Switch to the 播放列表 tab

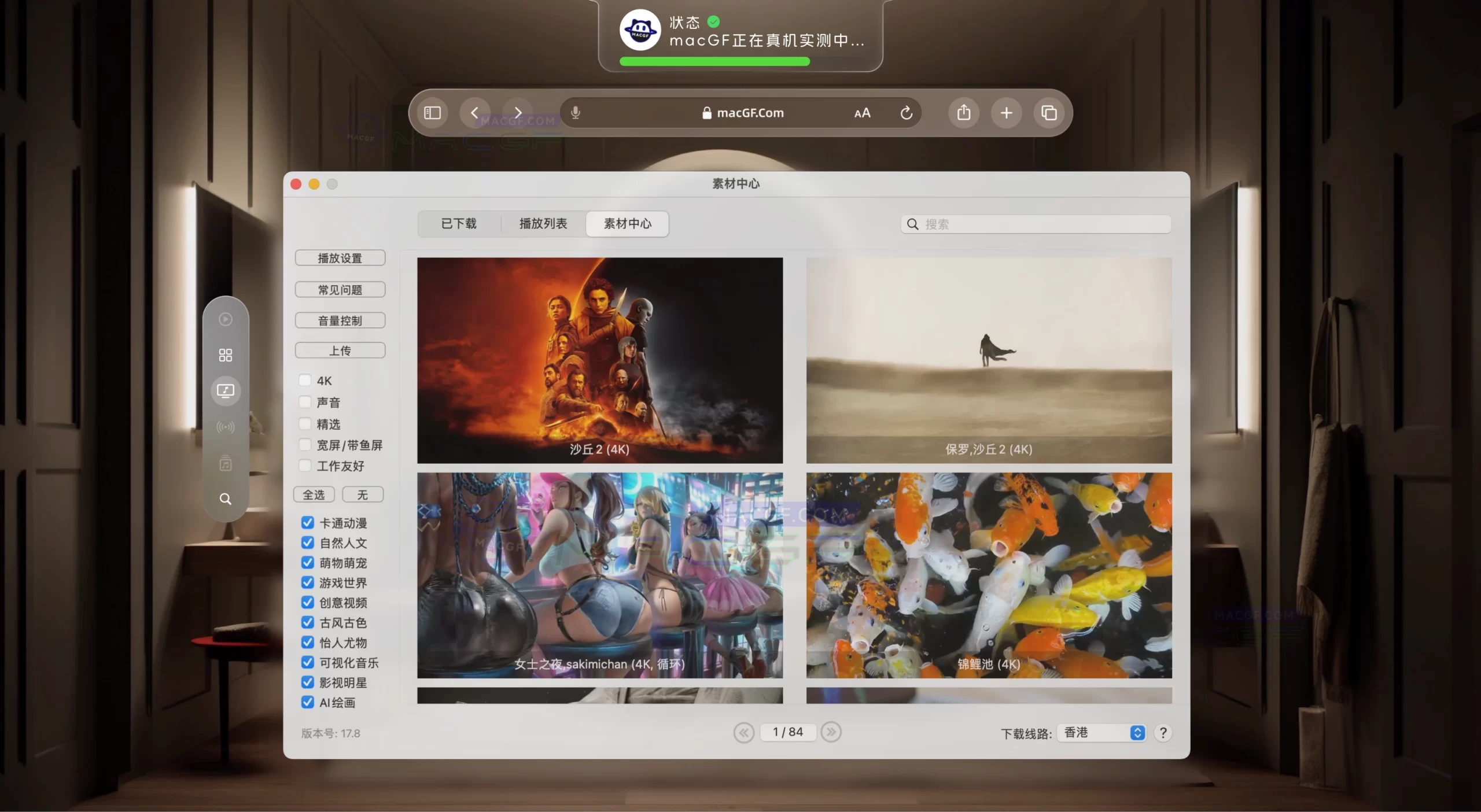point(543,224)
